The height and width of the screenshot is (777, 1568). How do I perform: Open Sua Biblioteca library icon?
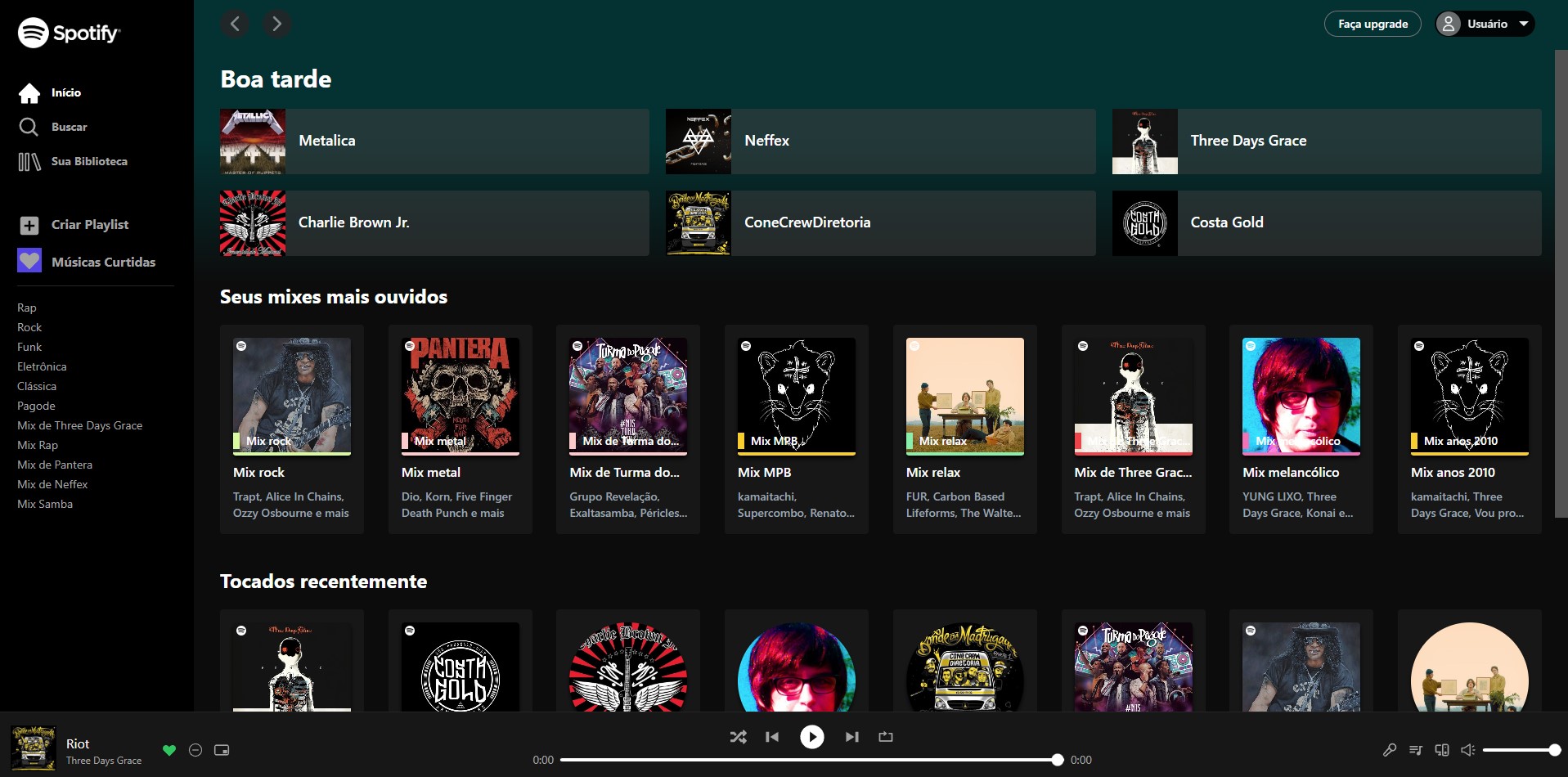click(29, 162)
